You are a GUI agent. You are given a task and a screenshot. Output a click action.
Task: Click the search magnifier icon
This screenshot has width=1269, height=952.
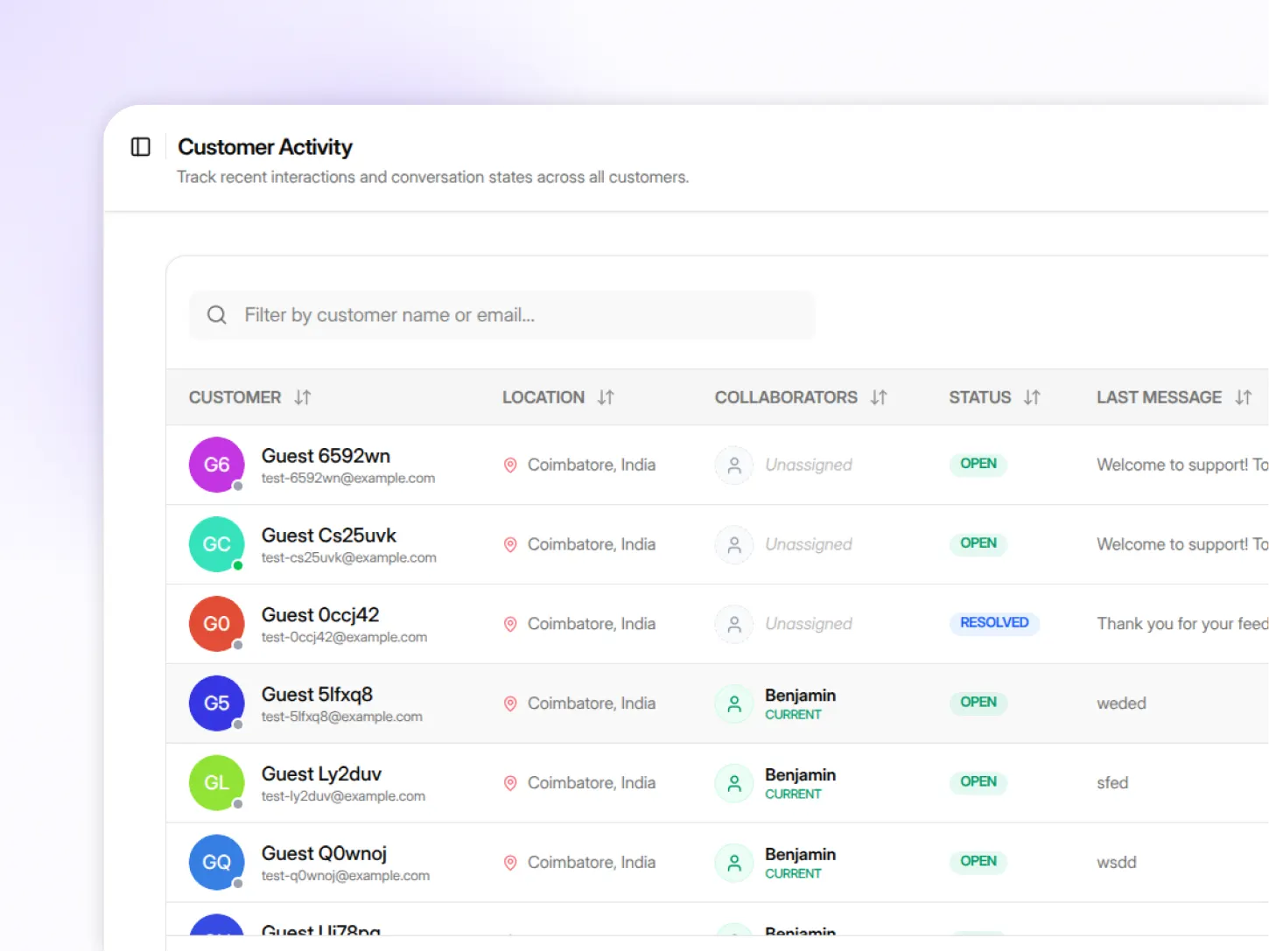217,315
